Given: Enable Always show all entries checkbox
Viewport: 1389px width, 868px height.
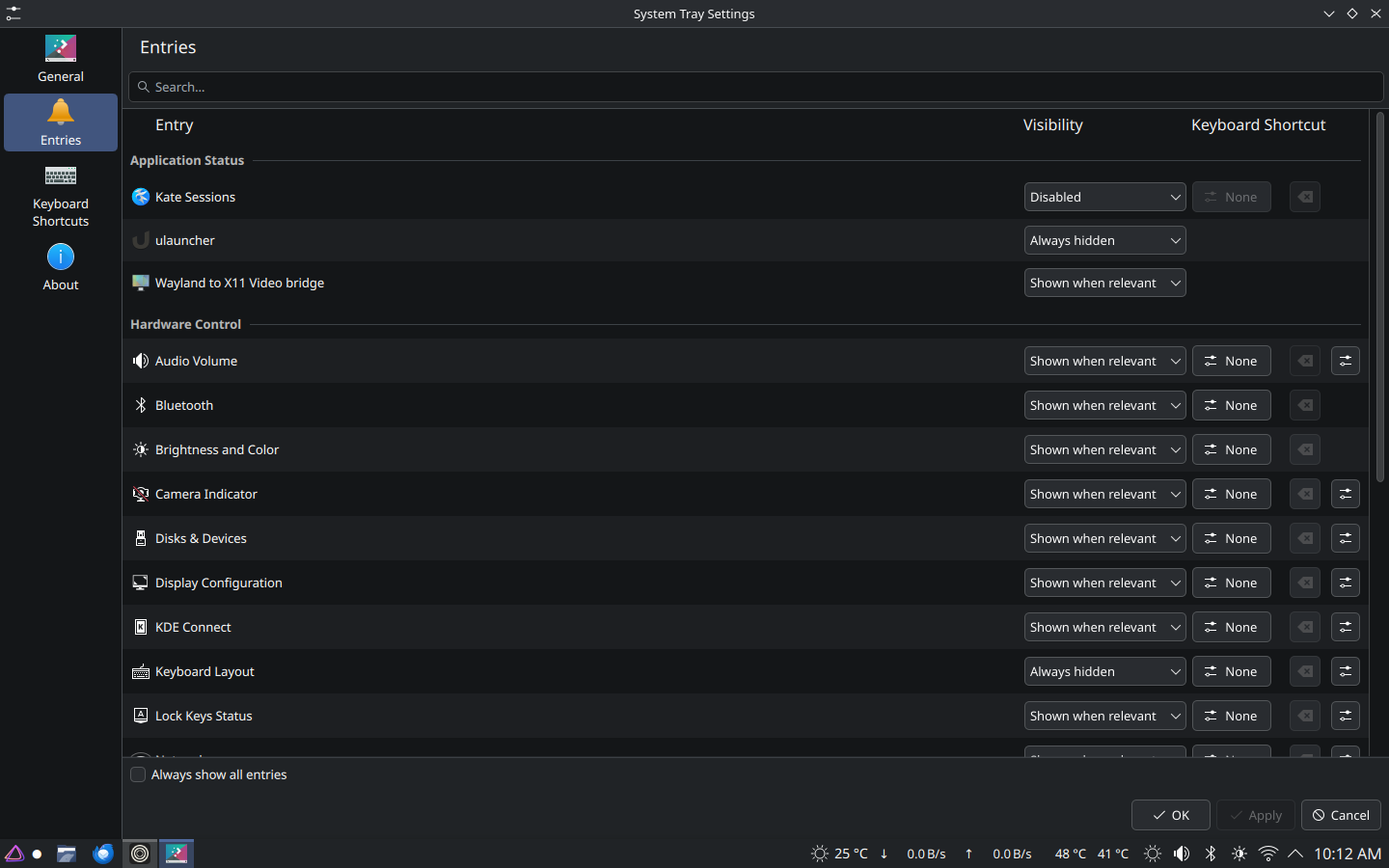Looking at the screenshot, I should pos(139,774).
